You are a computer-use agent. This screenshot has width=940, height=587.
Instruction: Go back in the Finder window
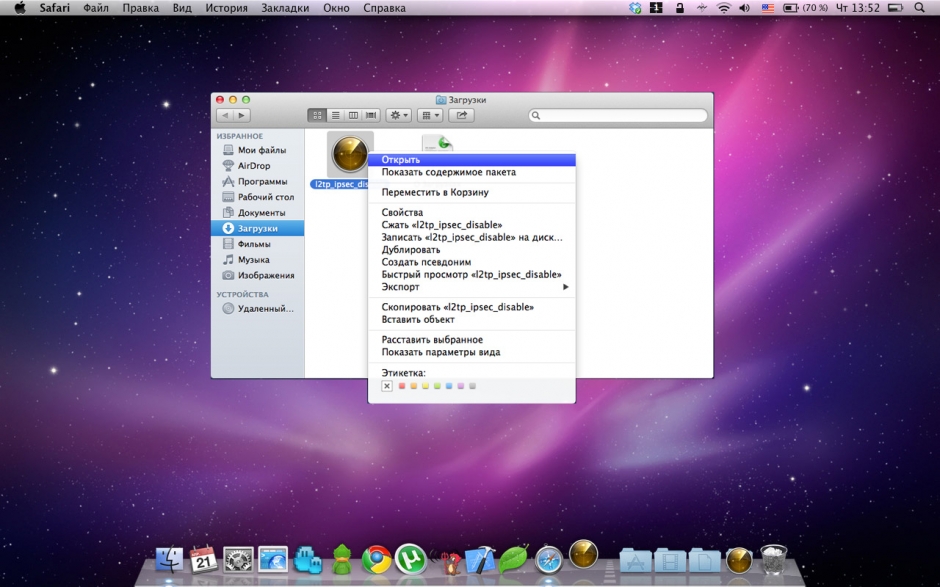tap(225, 115)
